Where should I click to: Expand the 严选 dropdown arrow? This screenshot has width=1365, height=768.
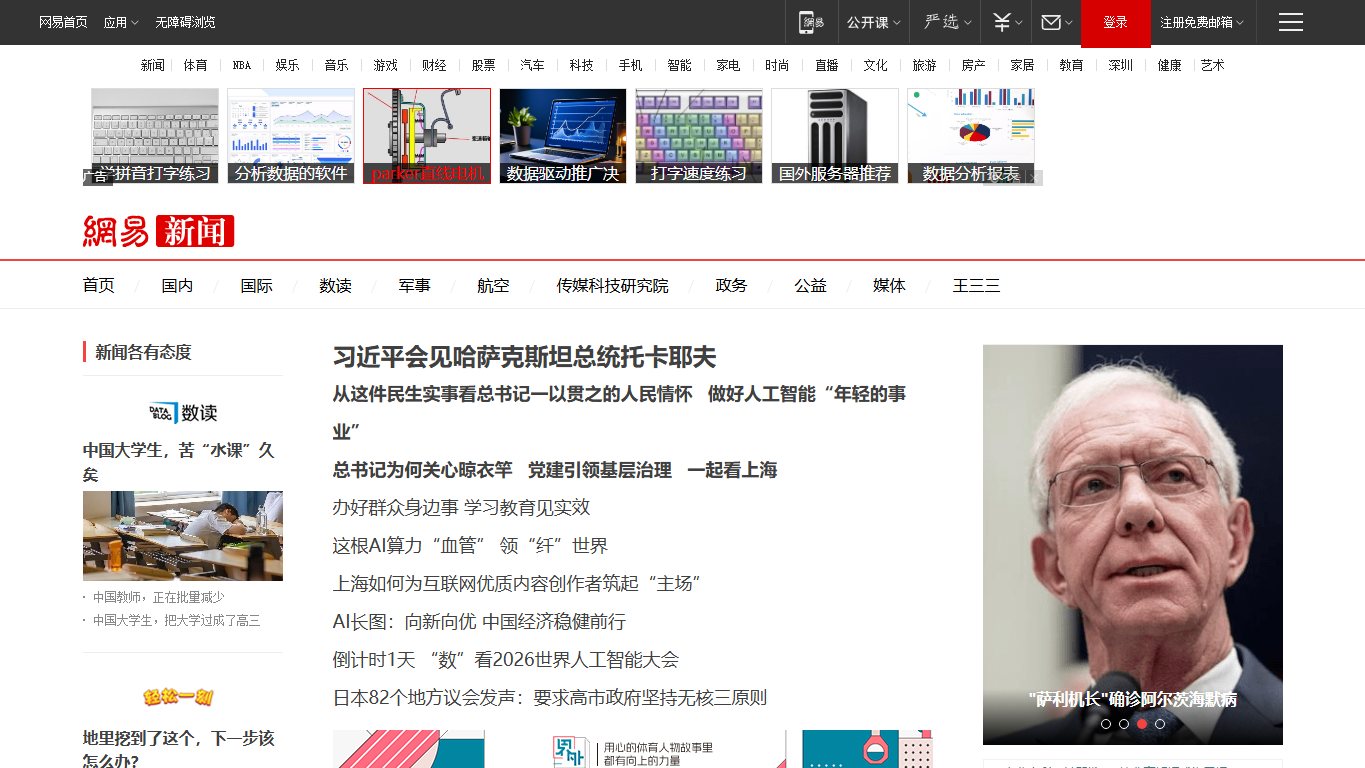tap(967, 22)
